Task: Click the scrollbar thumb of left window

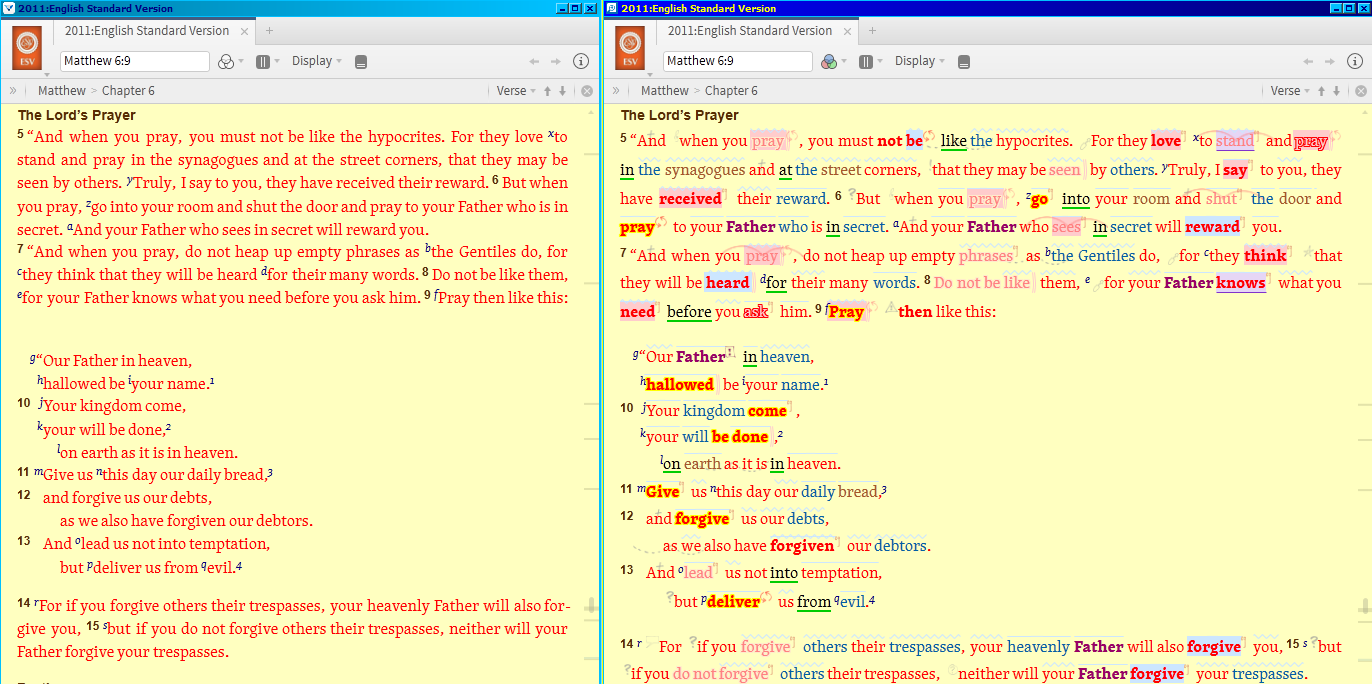Action: [591, 606]
